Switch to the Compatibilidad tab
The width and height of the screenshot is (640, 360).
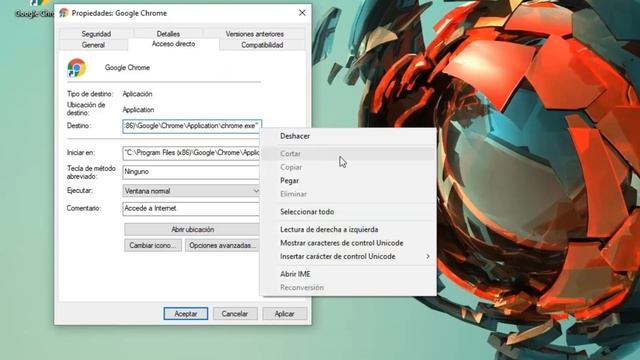pos(262,45)
